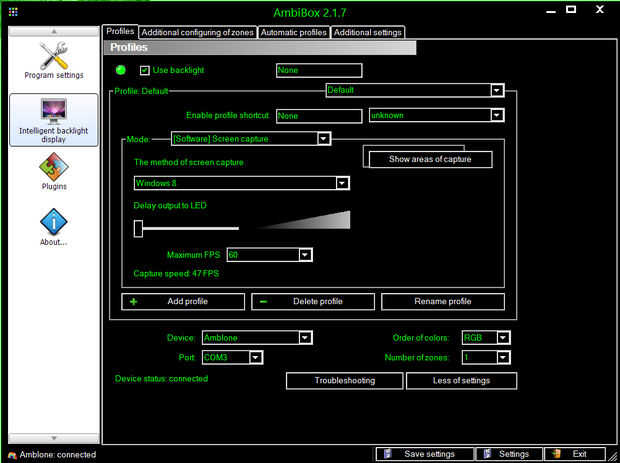Screen dimensions: 620x463
Task: Click the sidebar scroll up arrow
Action: coord(54,31)
